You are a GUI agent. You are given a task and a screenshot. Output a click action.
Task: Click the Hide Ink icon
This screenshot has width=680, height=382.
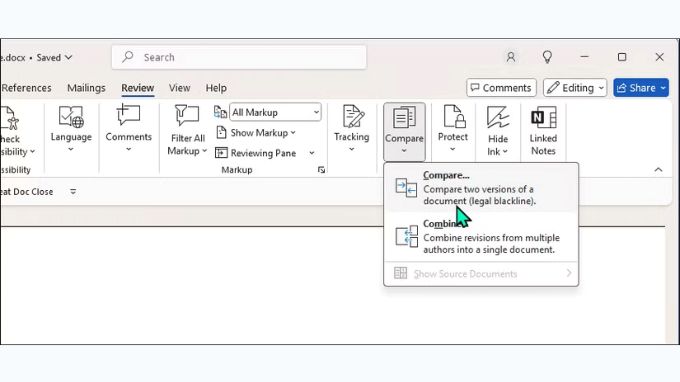click(x=498, y=118)
